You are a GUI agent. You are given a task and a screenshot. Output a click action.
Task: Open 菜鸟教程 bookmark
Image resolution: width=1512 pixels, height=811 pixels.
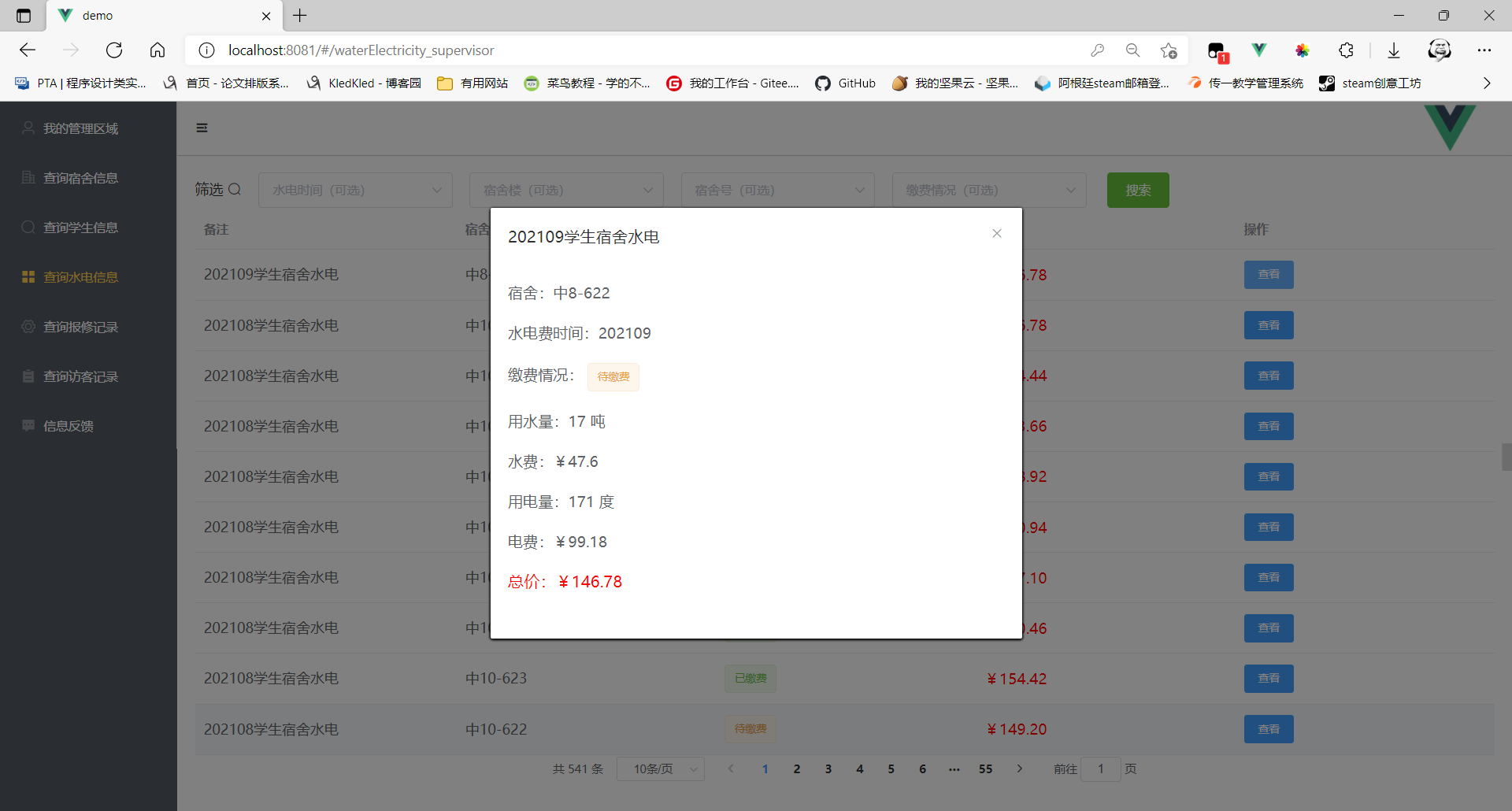coord(587,83)
